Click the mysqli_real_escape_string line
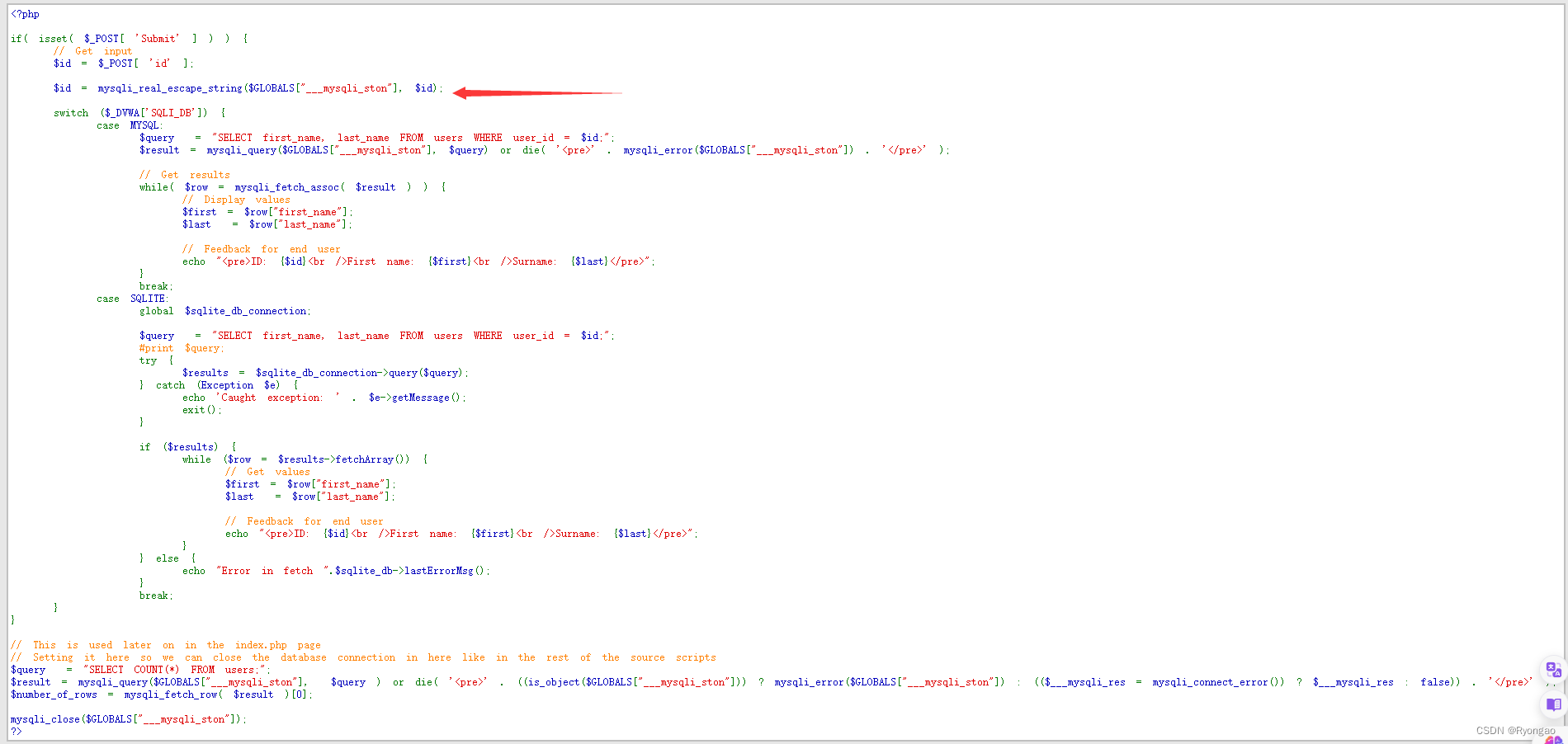The width and height of the screenshot is (1568, 744). pyautogui.click(x=248, y=88)
